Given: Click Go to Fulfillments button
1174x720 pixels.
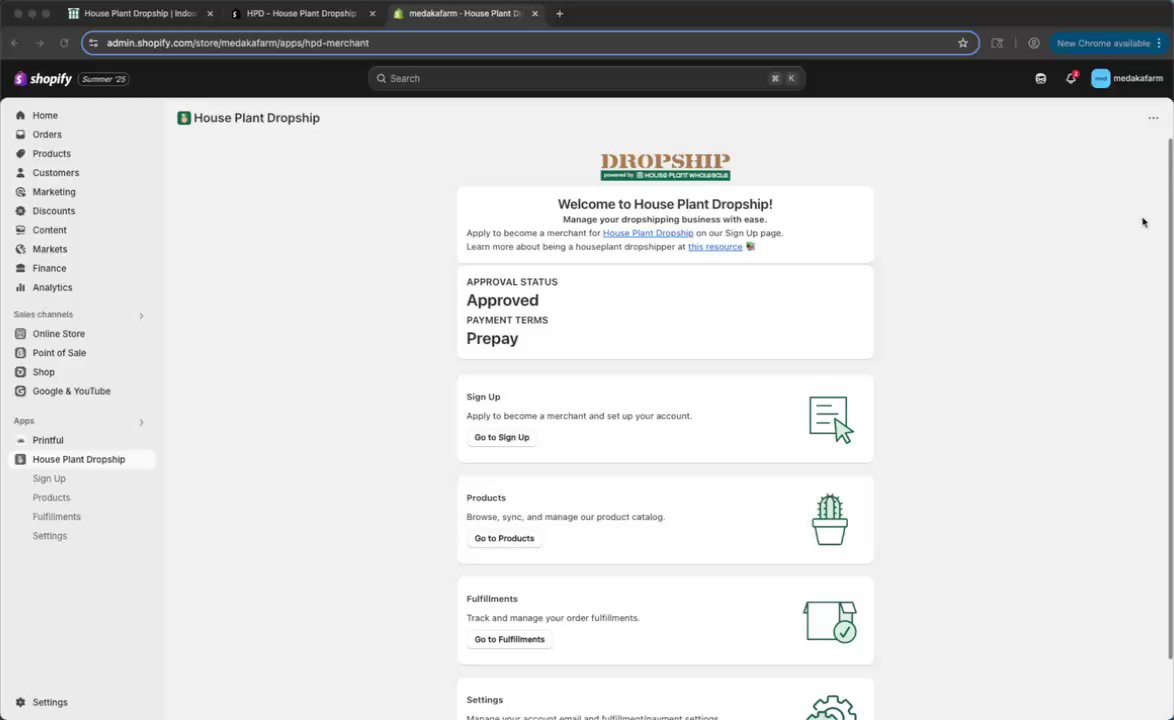Looking at the screenshot, I should pyautogui.click(x=509, y=639).
